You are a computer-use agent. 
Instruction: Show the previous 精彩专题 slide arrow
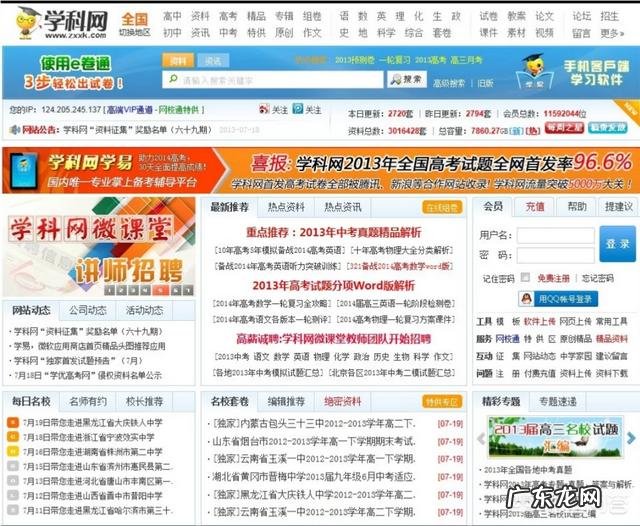point(481,438)
